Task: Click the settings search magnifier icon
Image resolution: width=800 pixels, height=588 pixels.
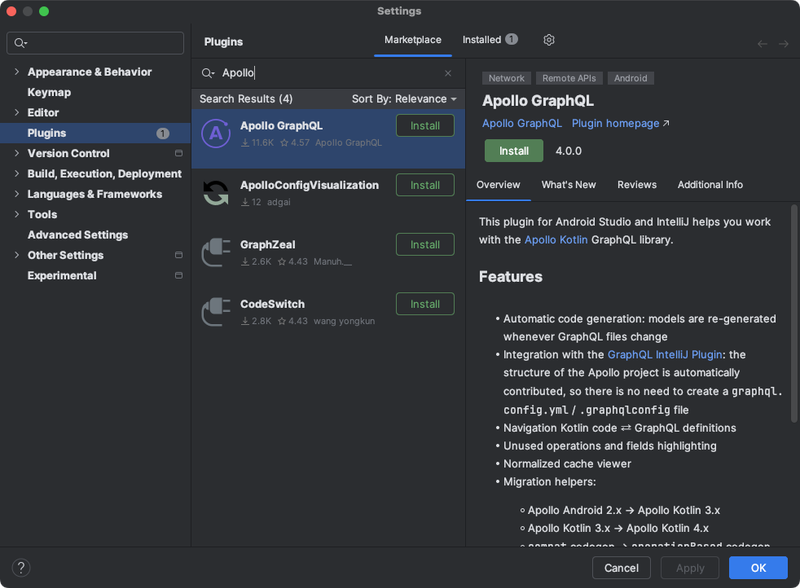Action: (x=20, y=43)
